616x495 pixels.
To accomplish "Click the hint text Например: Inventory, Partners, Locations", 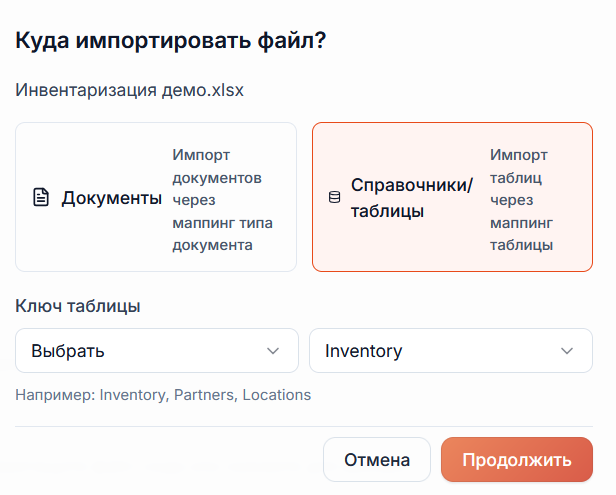I will (x=163, y=395).
